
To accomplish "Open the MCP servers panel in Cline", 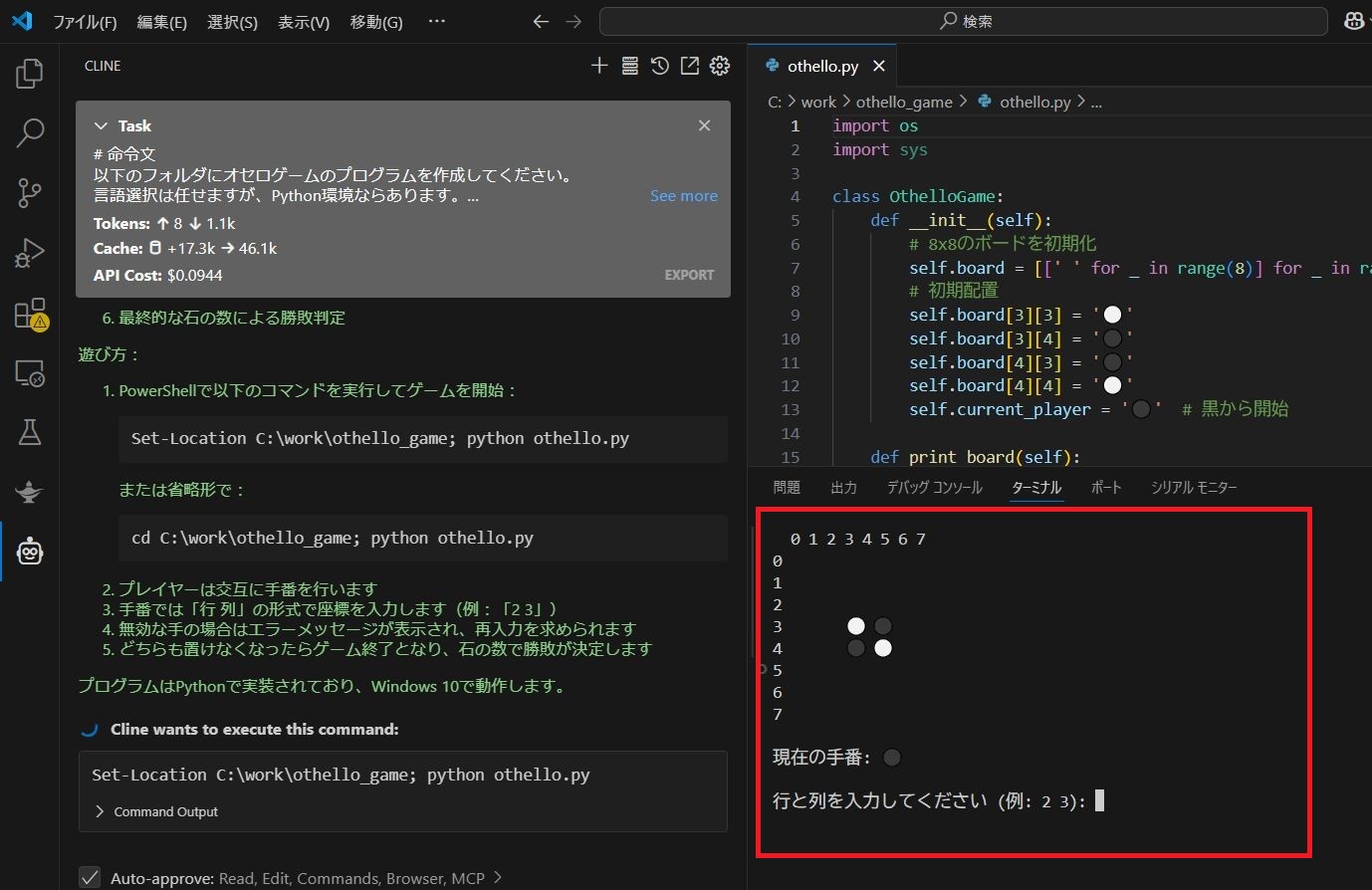I will [629, 66].
